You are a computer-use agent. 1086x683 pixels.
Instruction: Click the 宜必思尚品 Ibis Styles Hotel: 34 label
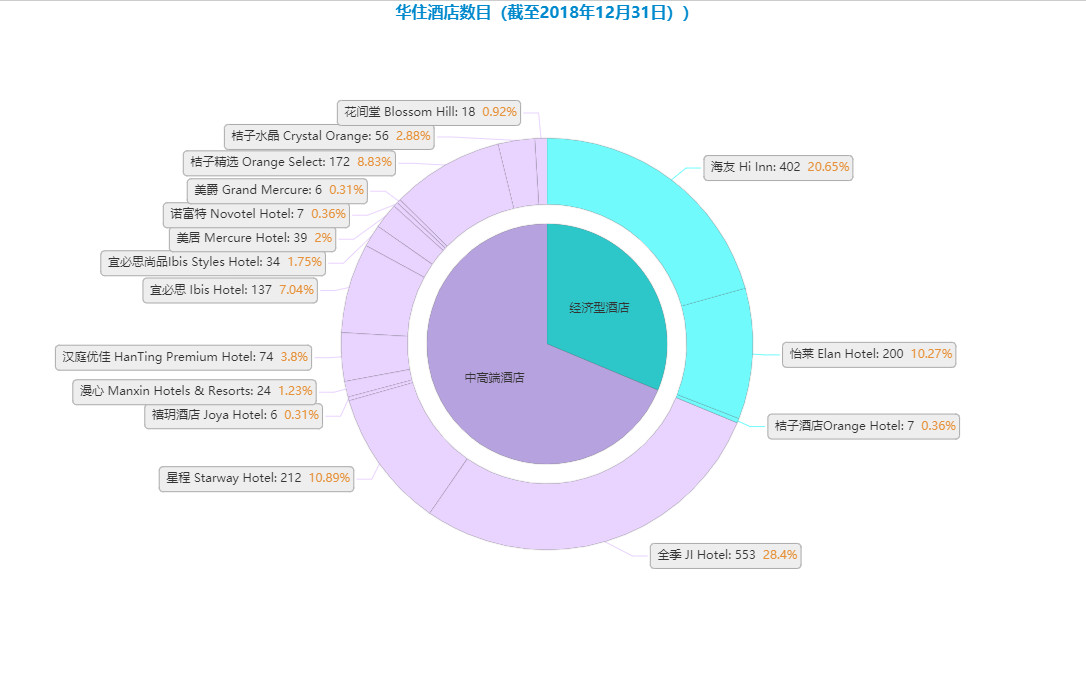pos(213,263)
